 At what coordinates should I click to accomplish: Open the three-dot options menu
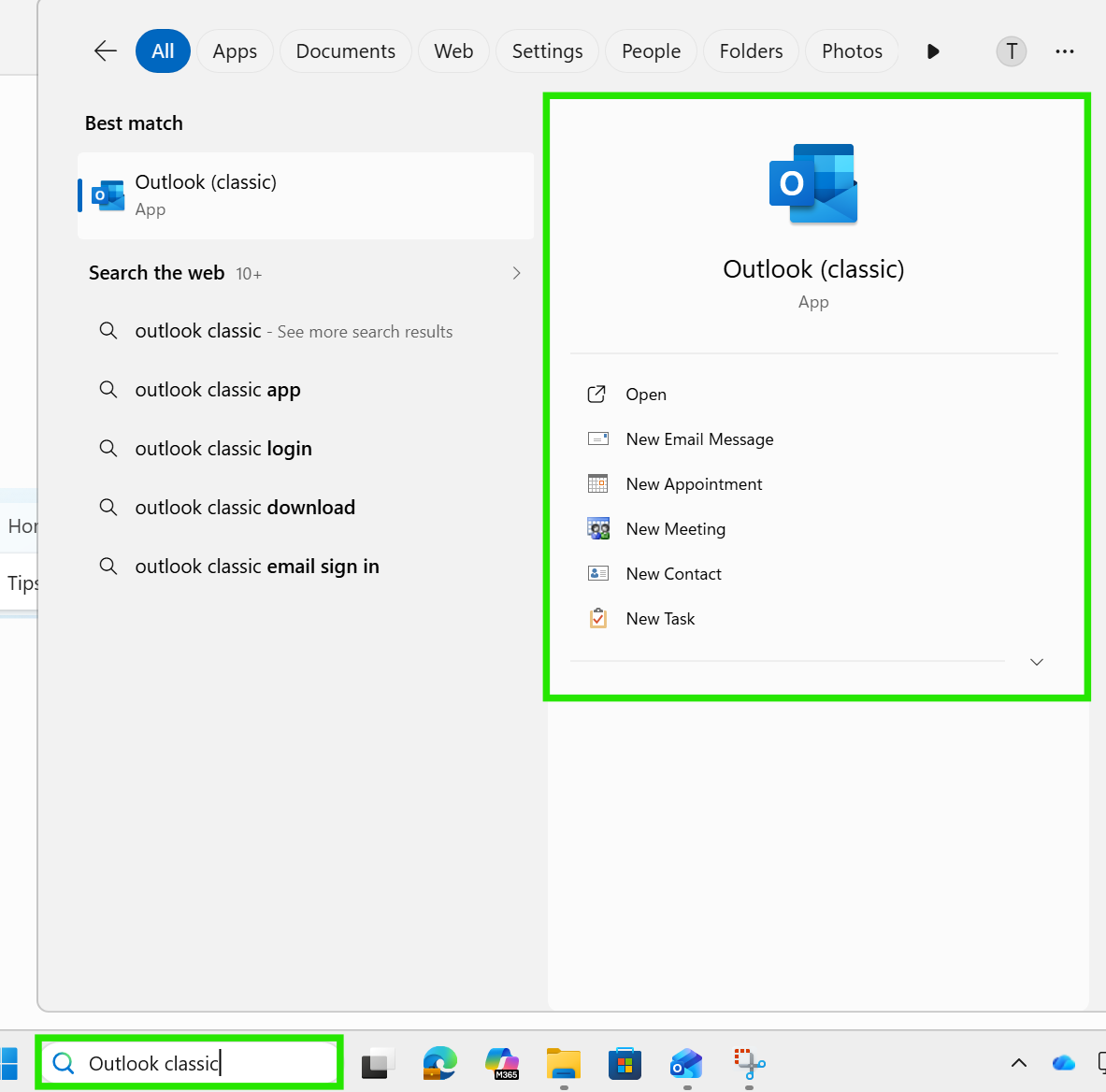1064,50
